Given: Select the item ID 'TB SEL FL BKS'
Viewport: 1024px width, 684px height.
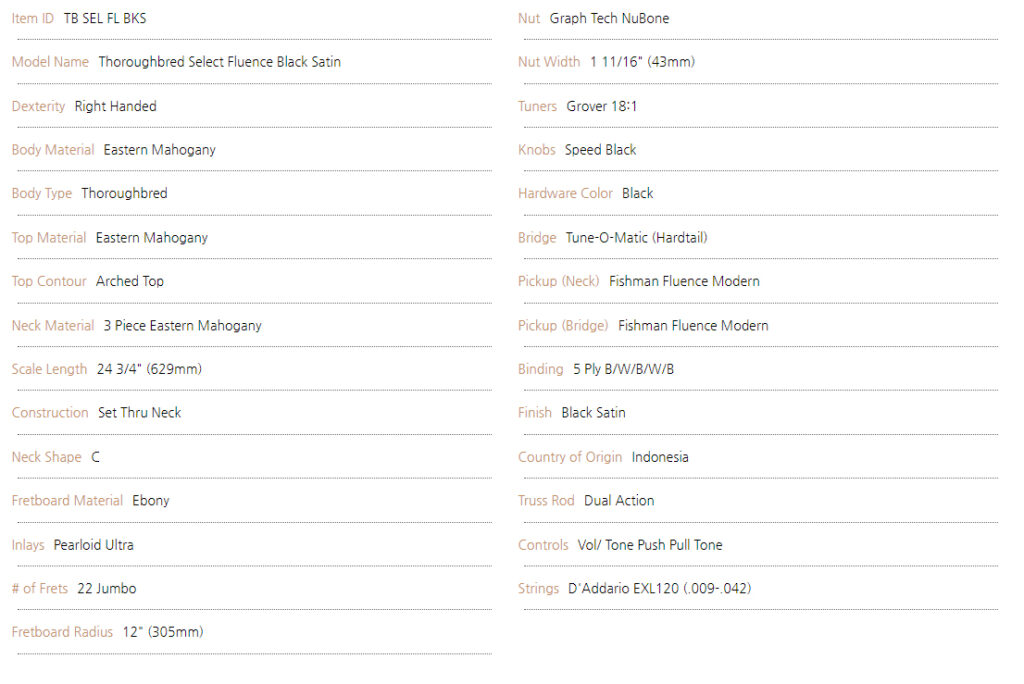Looking at the screenshot, I should point(105,18).
